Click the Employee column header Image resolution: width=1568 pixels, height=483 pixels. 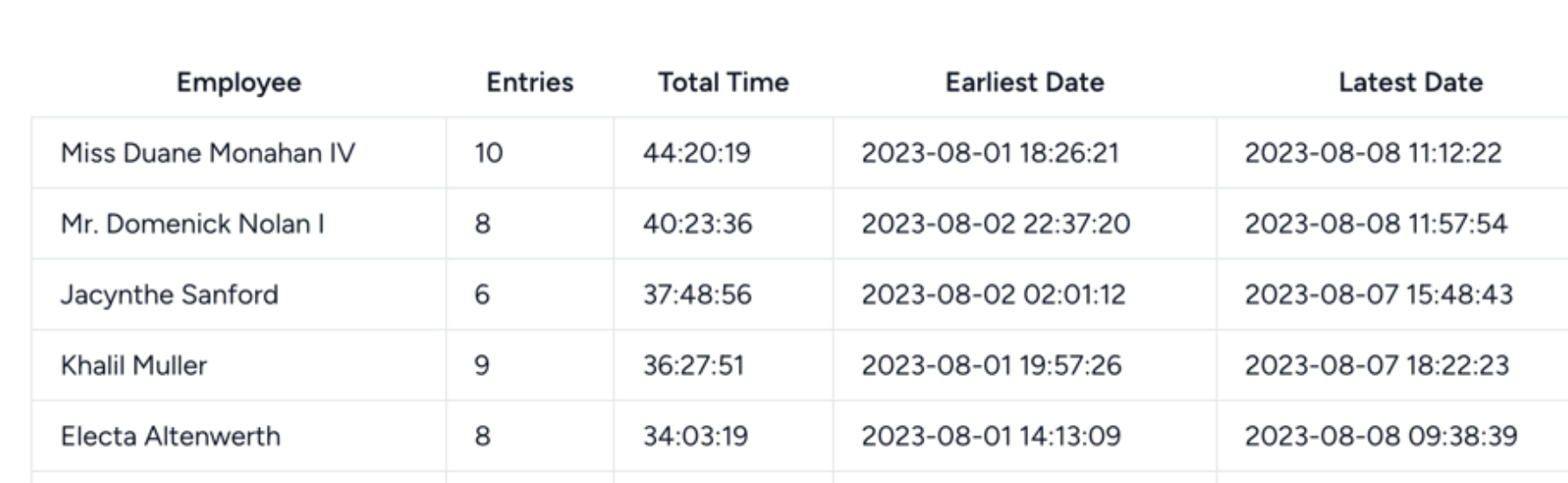(x=238, y=83)
